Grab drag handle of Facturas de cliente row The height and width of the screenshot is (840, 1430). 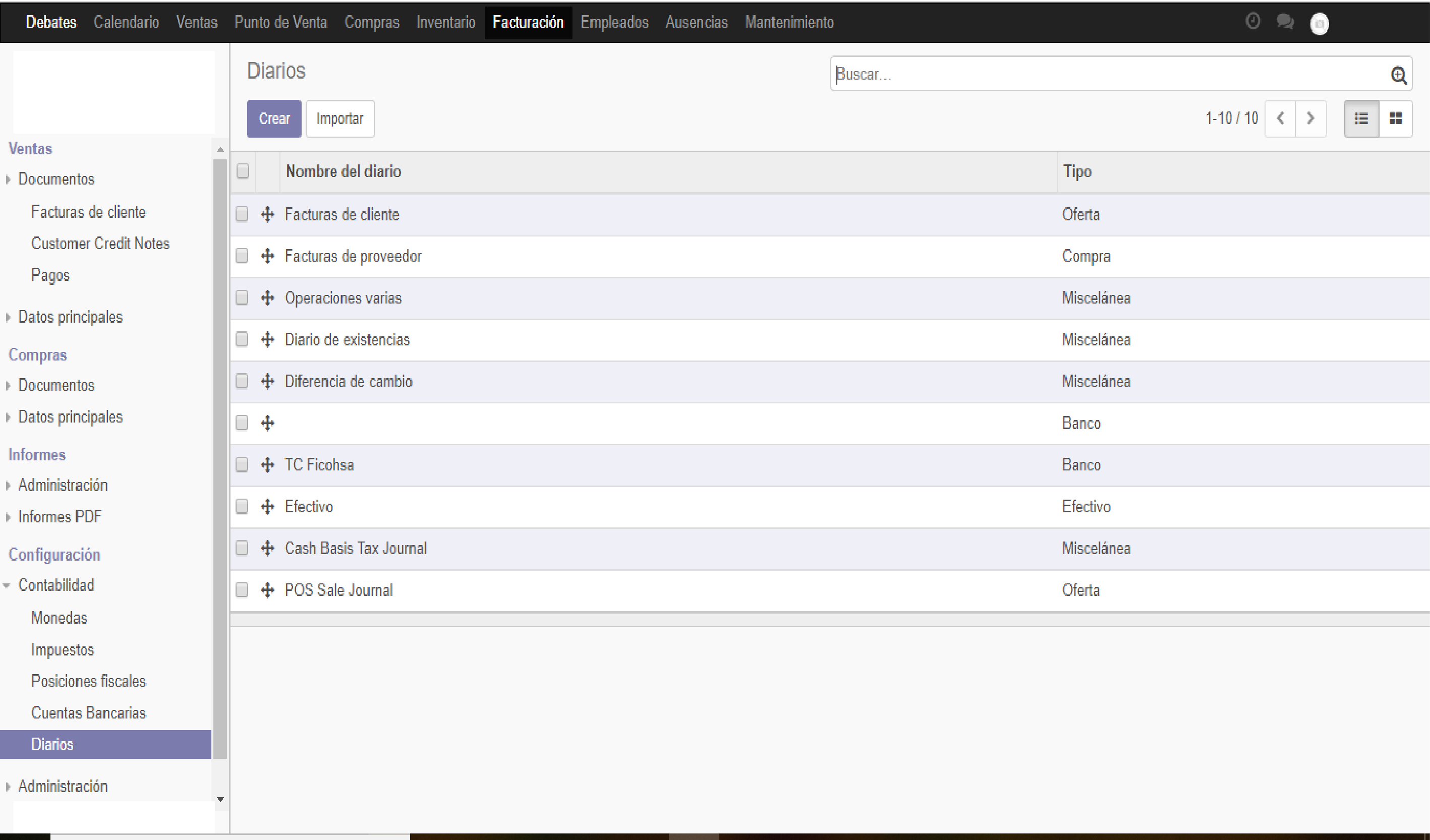(267, 214)
